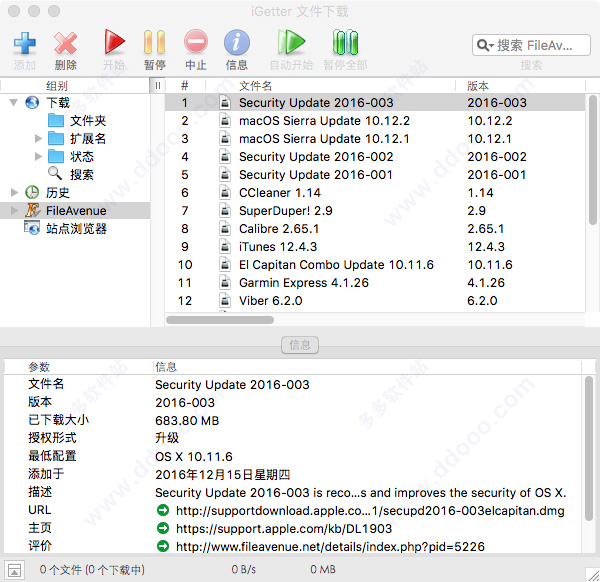This screenshot has width=600, height=582.
Task: Click the 信息 panel divider button
Action: 300,345
